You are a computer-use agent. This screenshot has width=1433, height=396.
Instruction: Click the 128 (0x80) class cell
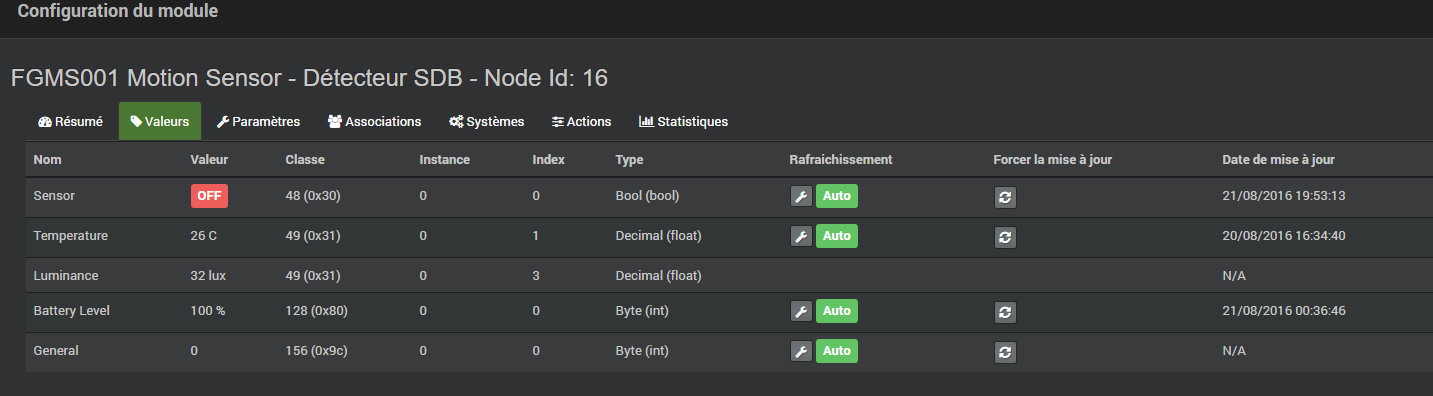[317, 311]
